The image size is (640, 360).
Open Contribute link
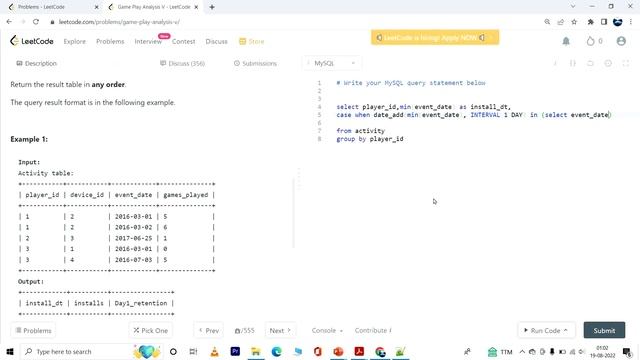click(373, 331)
